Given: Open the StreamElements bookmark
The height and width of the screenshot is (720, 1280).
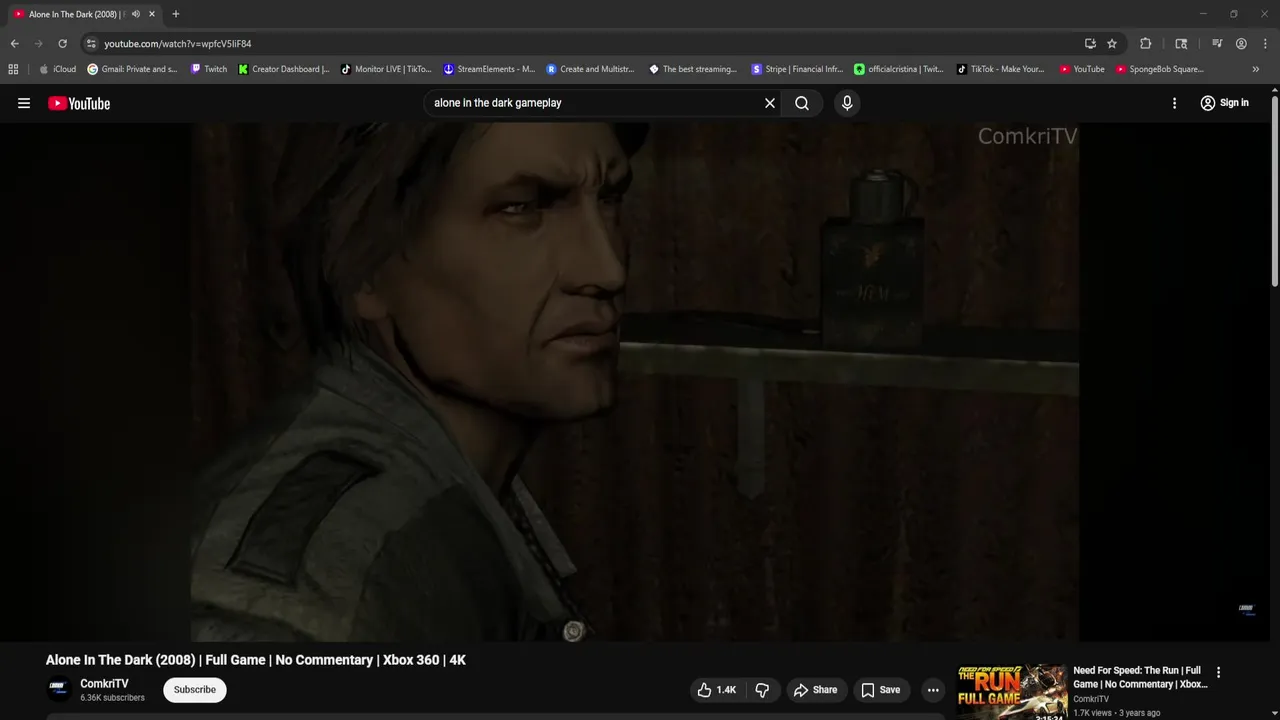Looking at the screenshot, I should (x=489, y=69).
